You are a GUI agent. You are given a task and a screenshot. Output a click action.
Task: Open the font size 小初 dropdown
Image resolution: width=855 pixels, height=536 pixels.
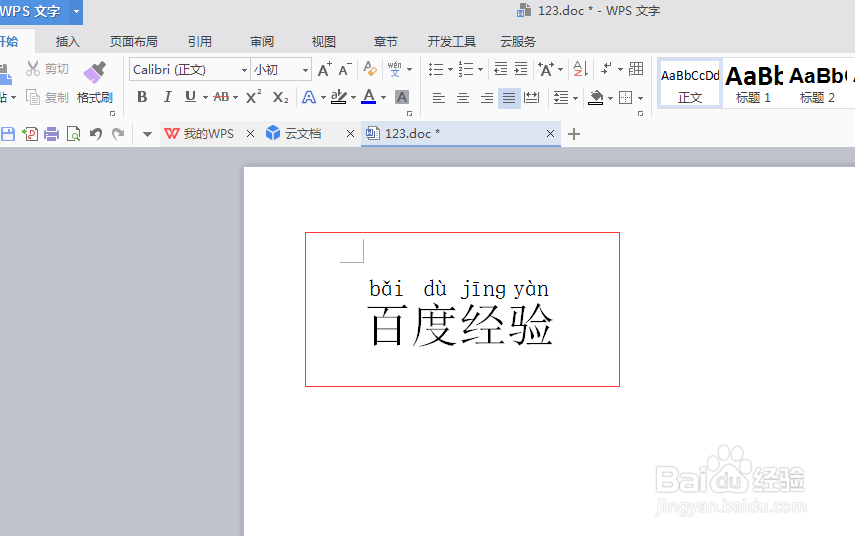[x=305, y=70]
